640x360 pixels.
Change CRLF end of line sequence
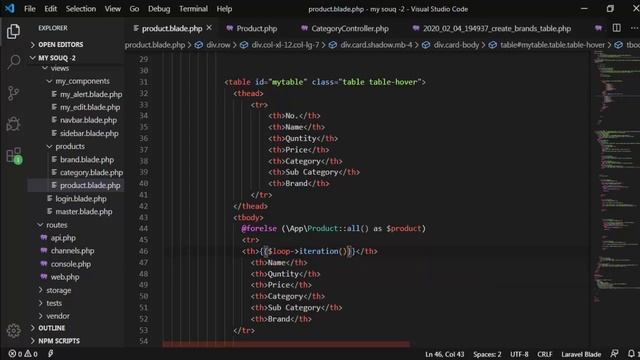[x=544, y=354]
